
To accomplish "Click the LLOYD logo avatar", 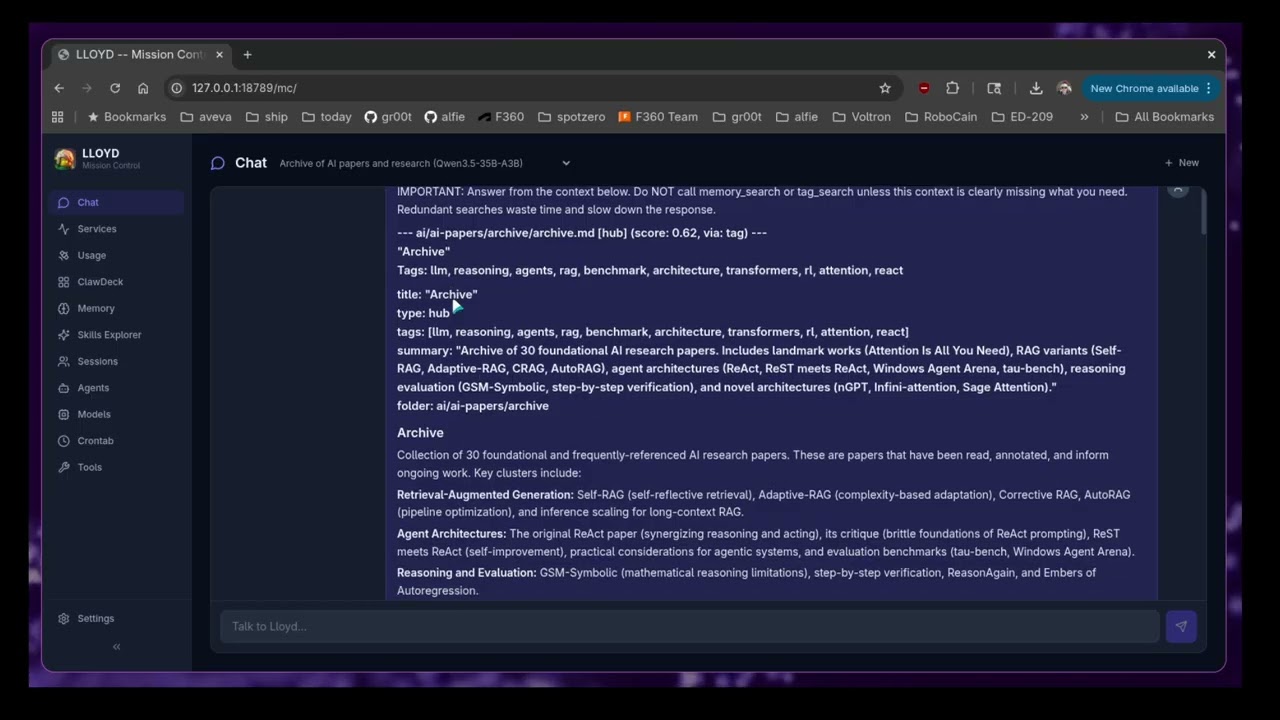I will (65, 159).
